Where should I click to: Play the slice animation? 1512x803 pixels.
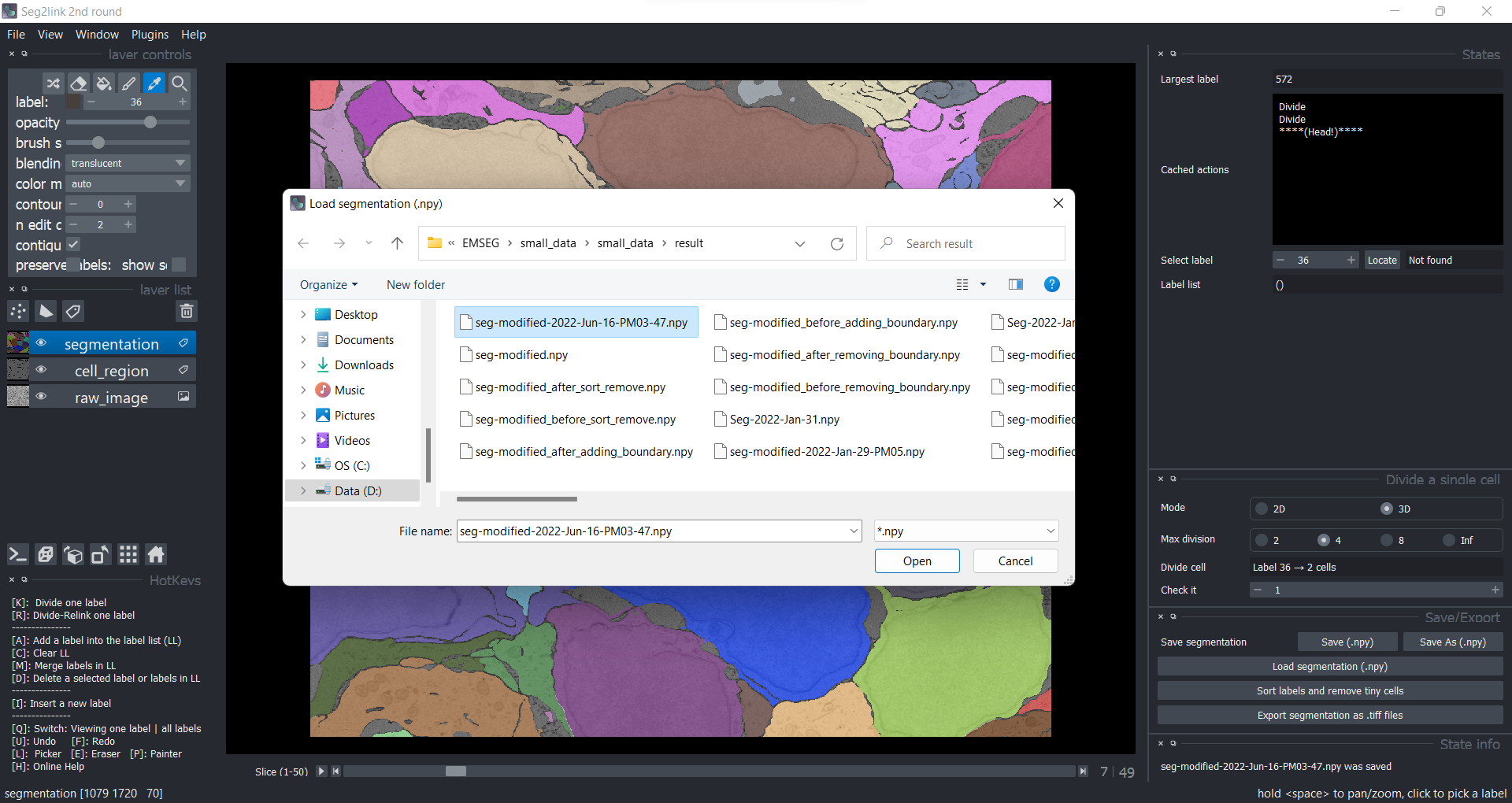click(321, 772)
